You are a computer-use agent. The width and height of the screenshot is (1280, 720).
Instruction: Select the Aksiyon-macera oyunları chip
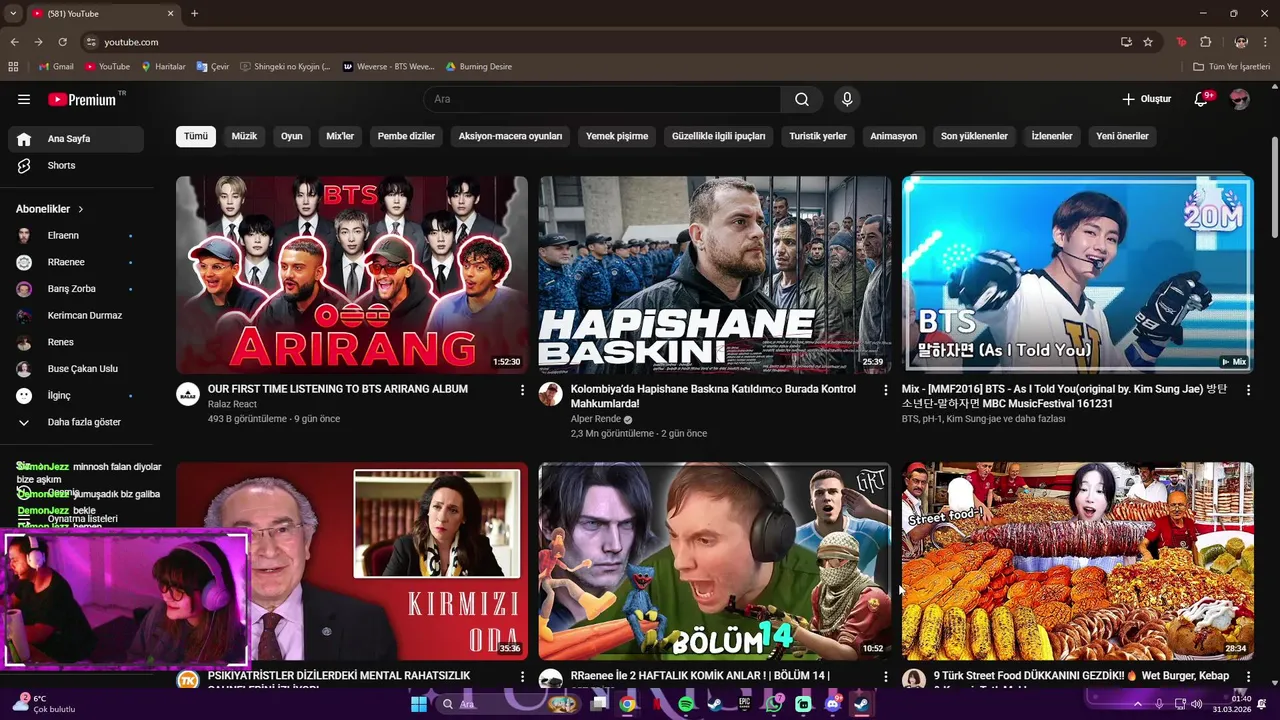click(510, 136)
